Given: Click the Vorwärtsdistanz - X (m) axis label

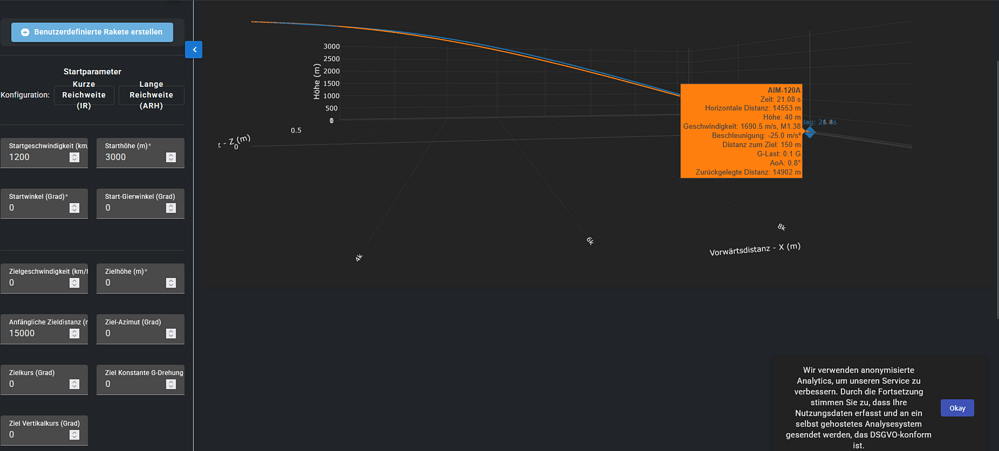Looking at the screenshot, I should tap(755, 249).
